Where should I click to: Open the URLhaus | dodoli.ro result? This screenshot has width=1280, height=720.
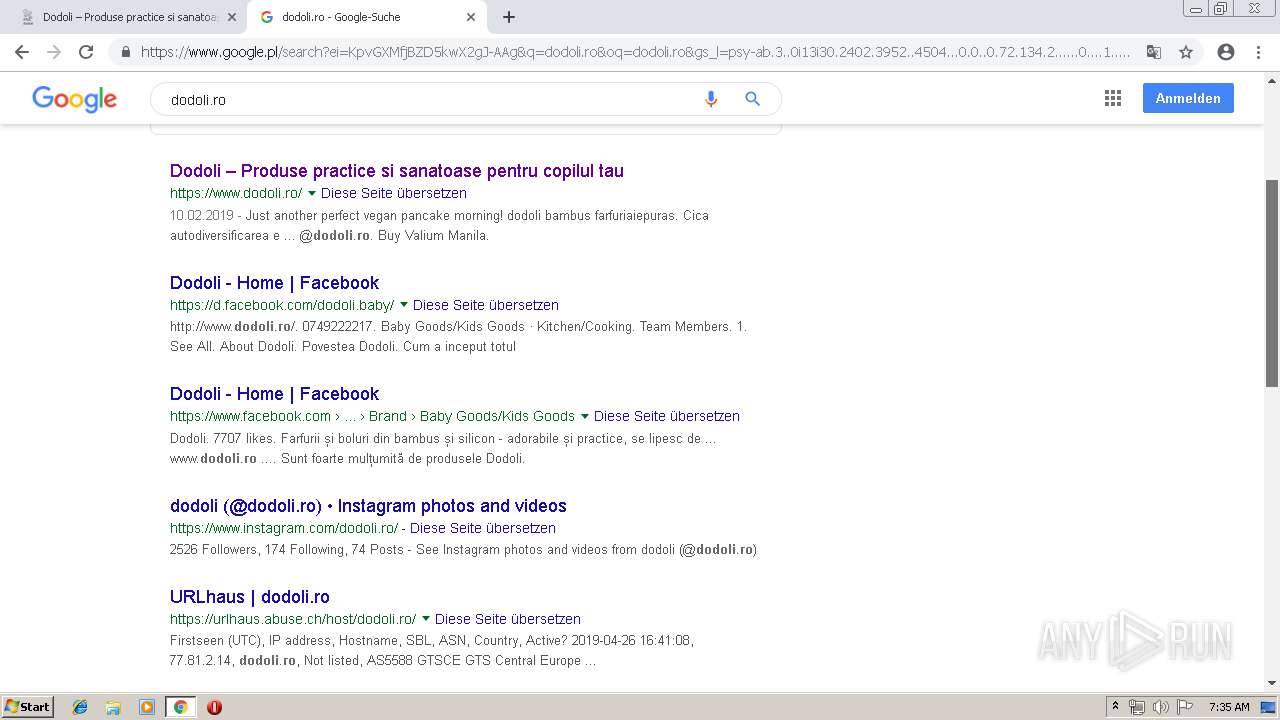250,597
